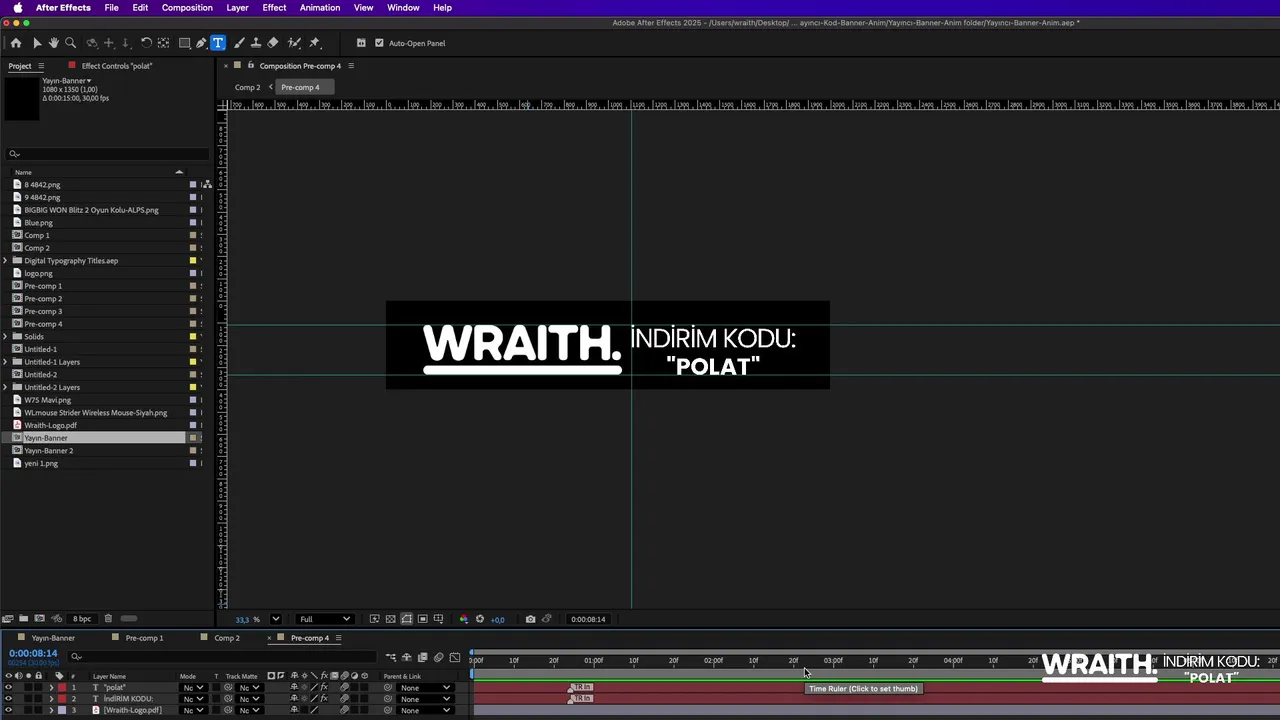Open the Parent dropdown for "polat" layer
1280x720 pixels.
(424, 688)
